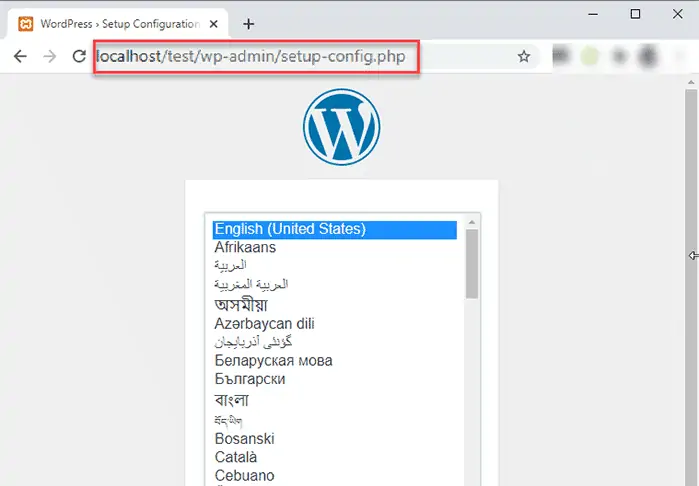The image size is (699, 486).
Task: Close the browser window
Action: click(x=678, y=14)
